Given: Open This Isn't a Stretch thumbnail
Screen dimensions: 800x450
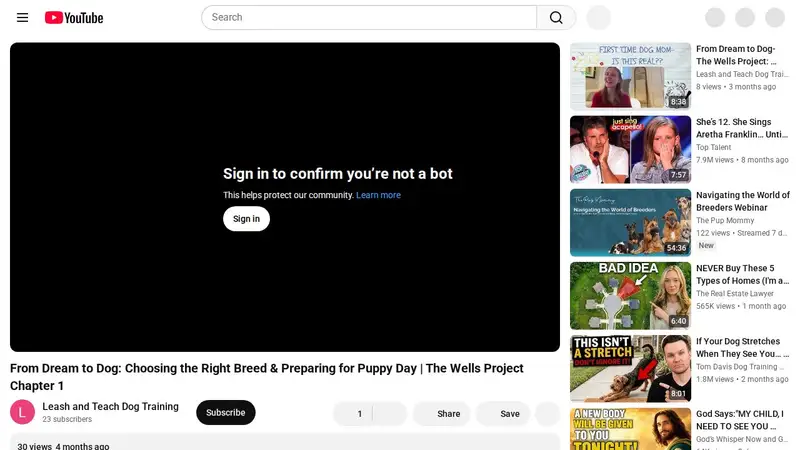Looking at the screenshot, I should point(630,368).
